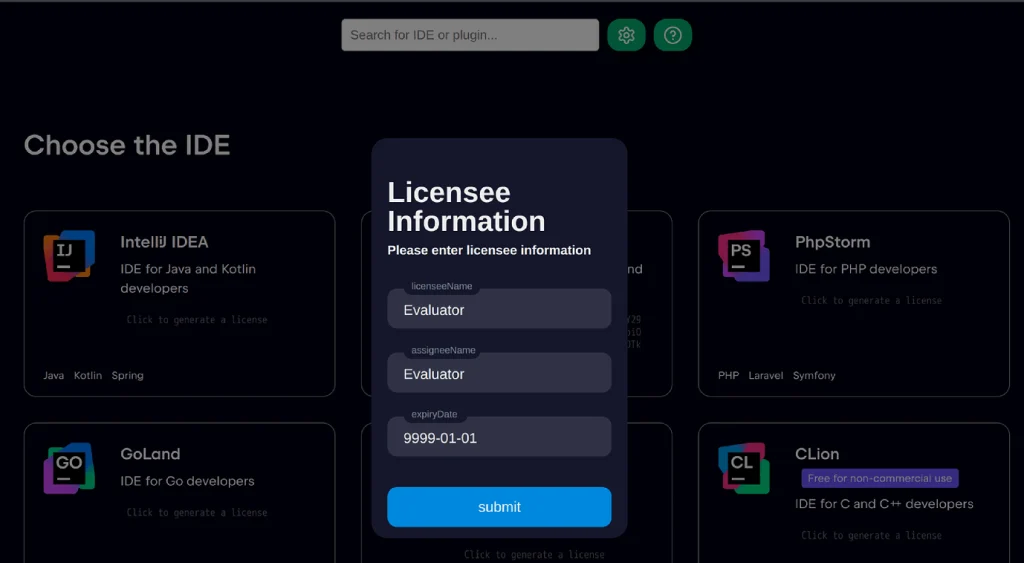Select 'IDE for Go developers' description
1024x563 pixels.
[187, 481]
